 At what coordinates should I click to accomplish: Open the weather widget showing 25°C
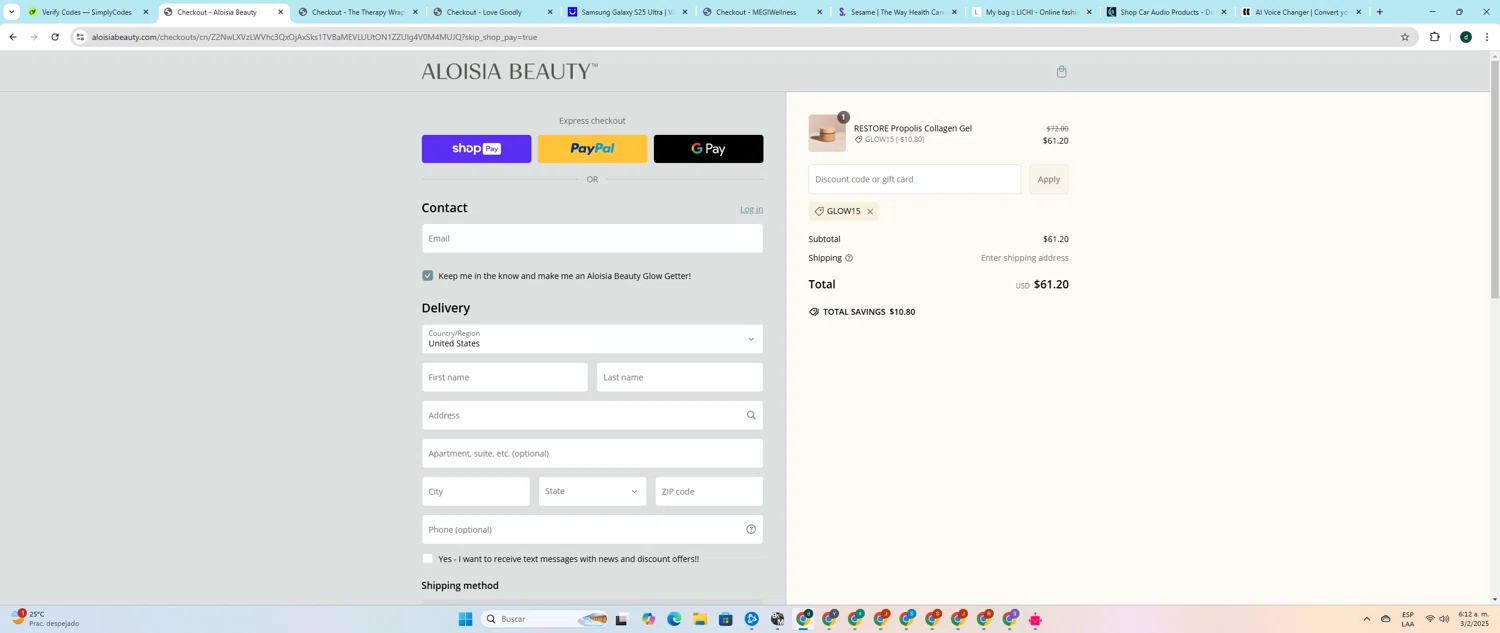45,619
